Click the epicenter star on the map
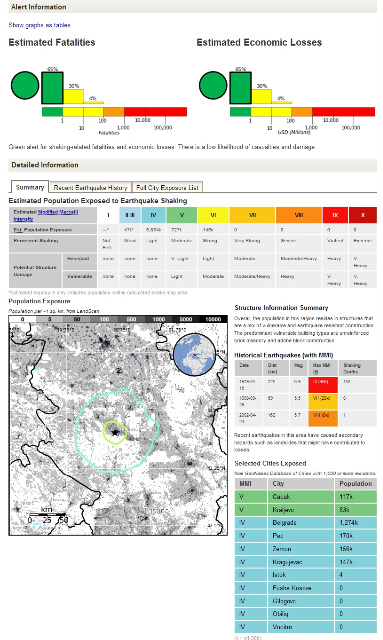 coord(115,432)
